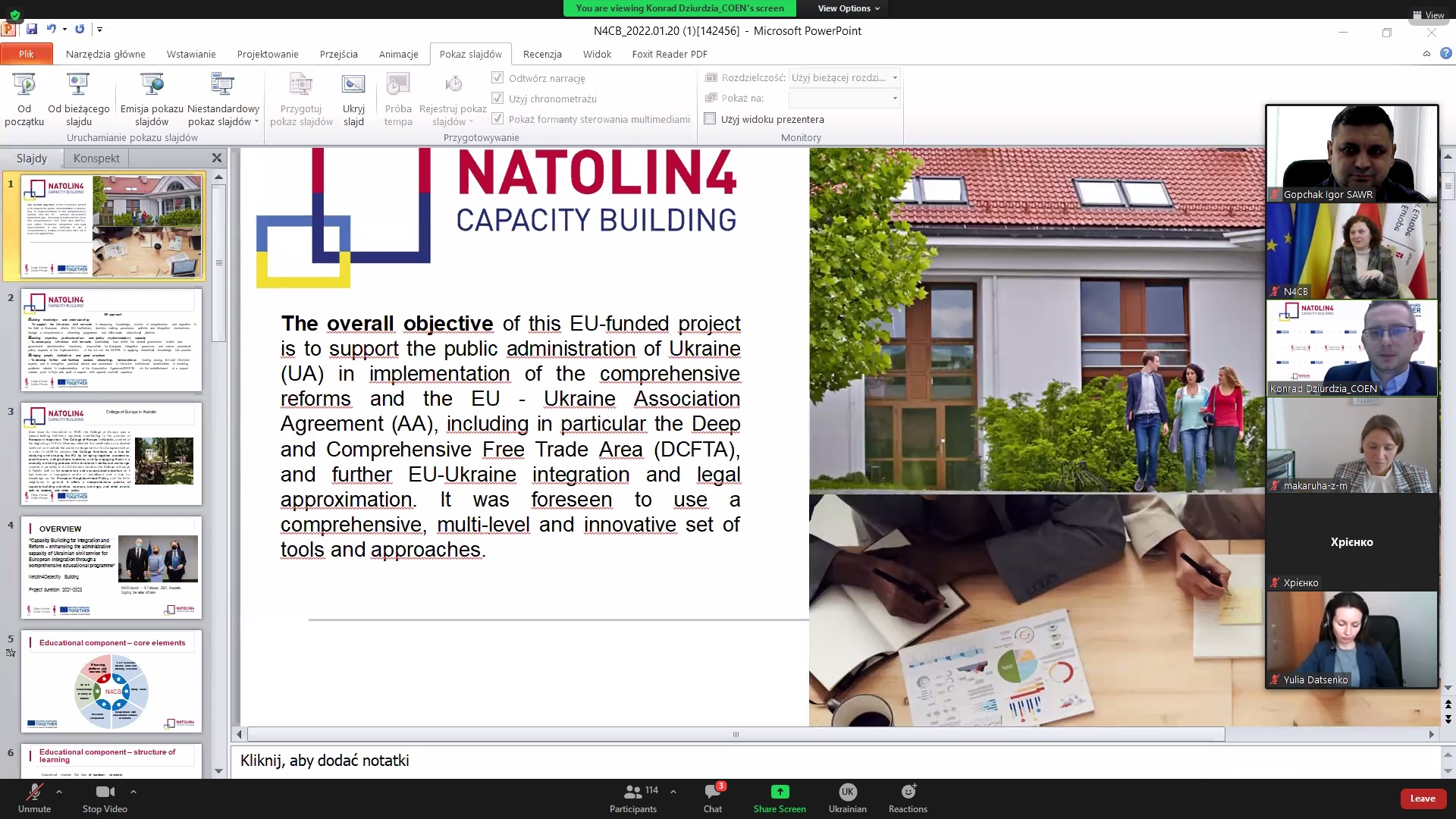1456x819 pixels.
Task: Click Ukryj slajd icon
Action: (353, 84)
